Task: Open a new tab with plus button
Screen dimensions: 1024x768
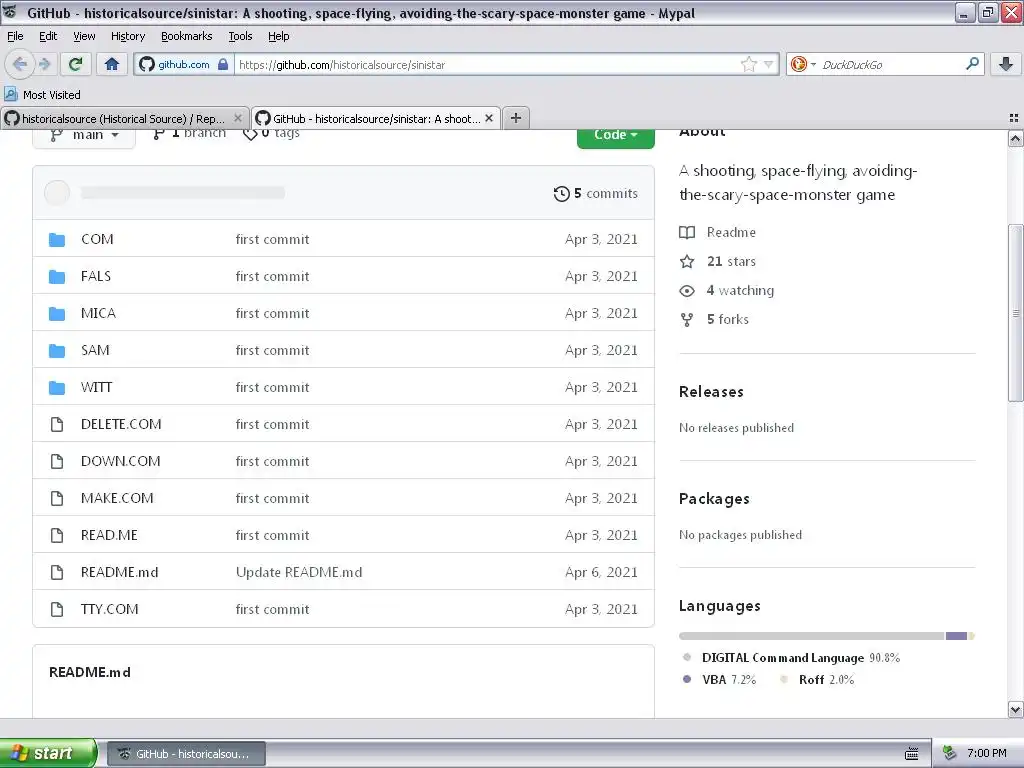Action: 516,118
